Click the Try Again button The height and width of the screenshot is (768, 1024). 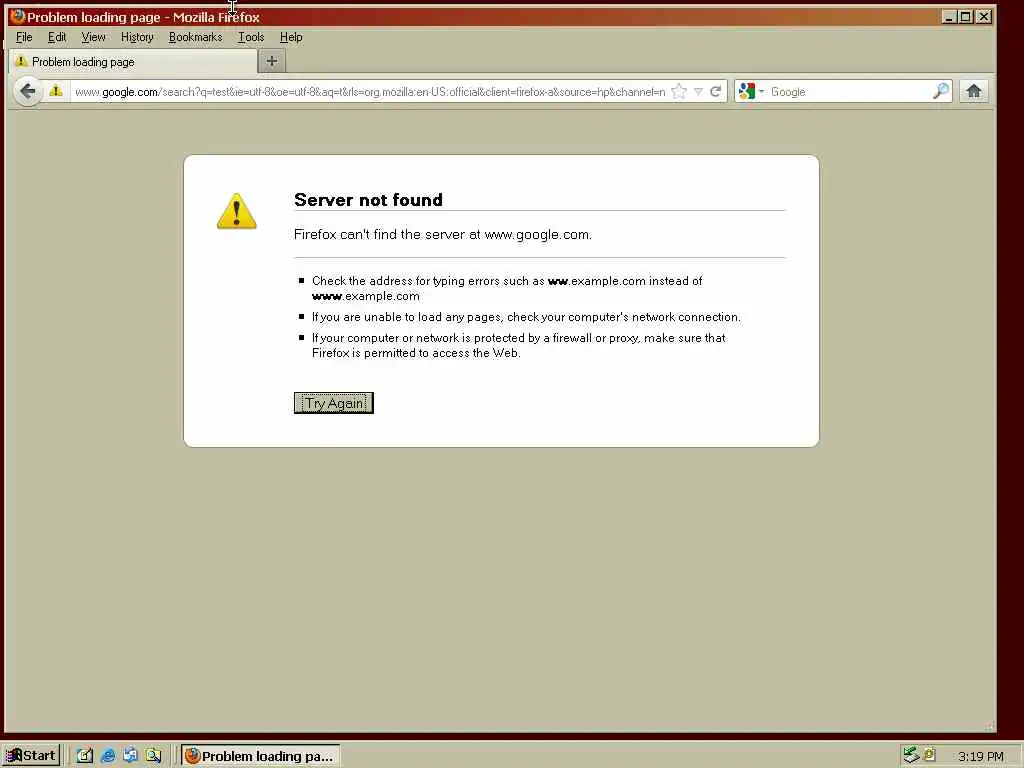click(334, 403)
